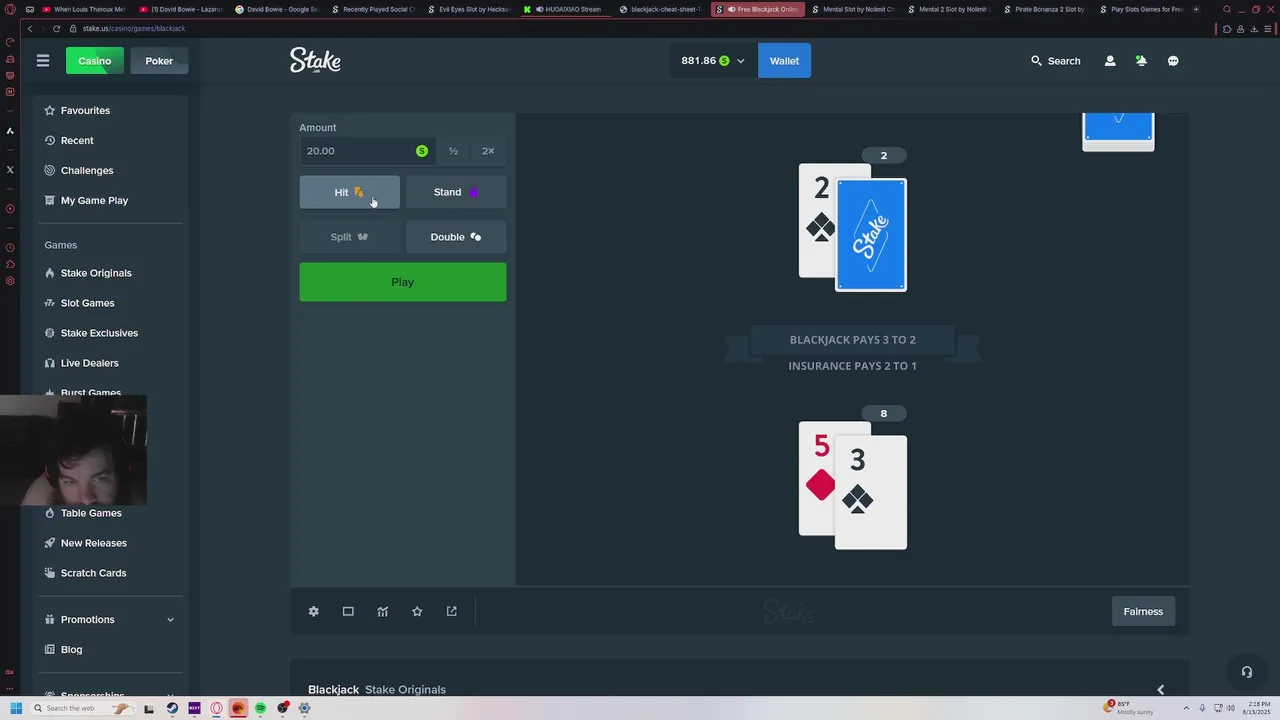The image size is (1280, 720).
Task: Click the Windows search box
Action: [82, 708]
